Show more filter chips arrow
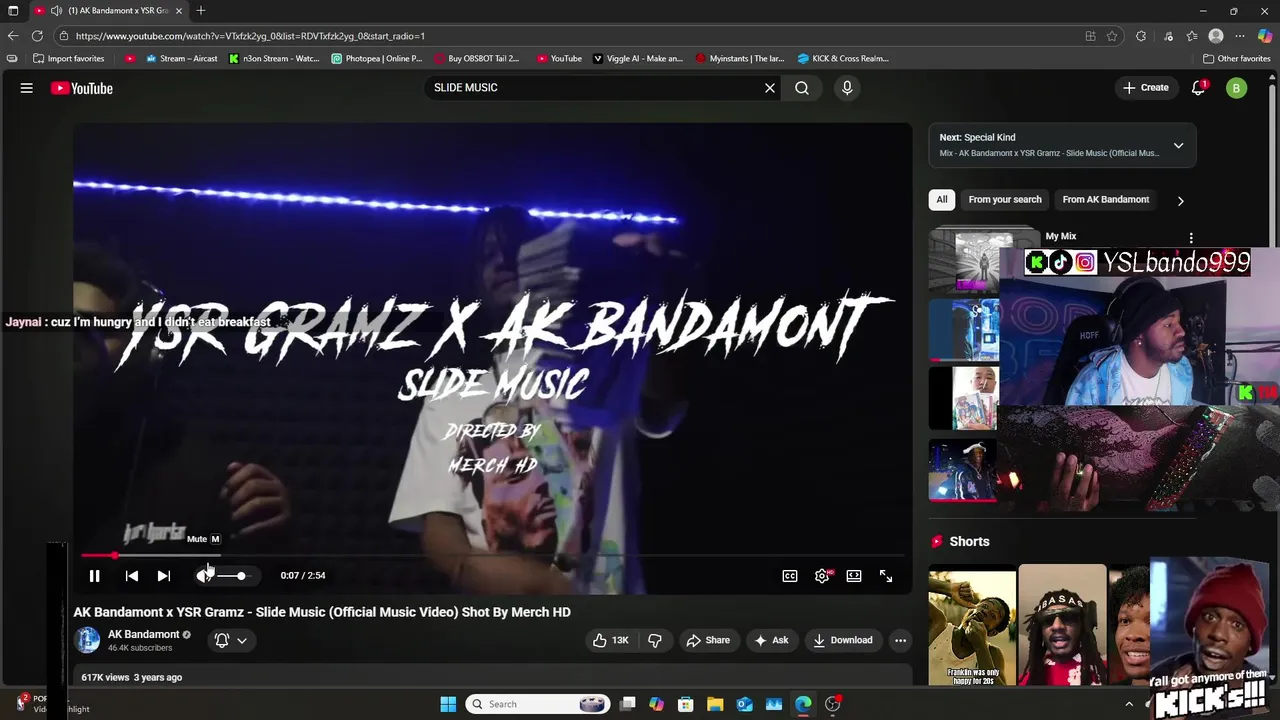 pyautogui.click(x=1180, y=200)
